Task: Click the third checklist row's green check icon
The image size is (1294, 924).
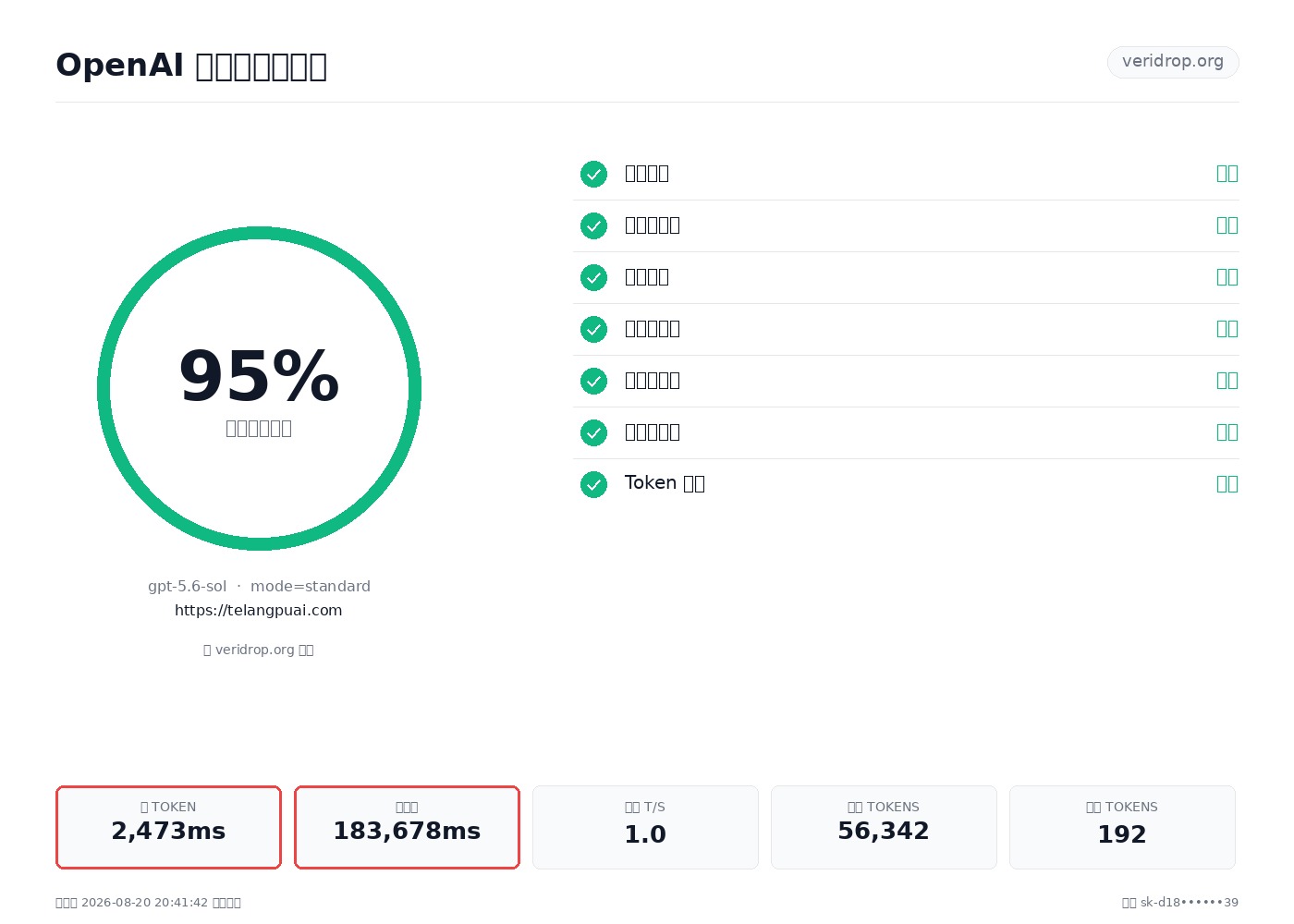Action: tap(593, 277)
